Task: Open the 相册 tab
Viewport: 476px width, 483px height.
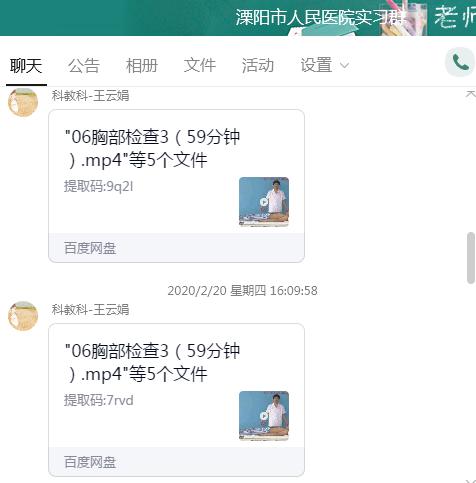Action: pos(142,65)
